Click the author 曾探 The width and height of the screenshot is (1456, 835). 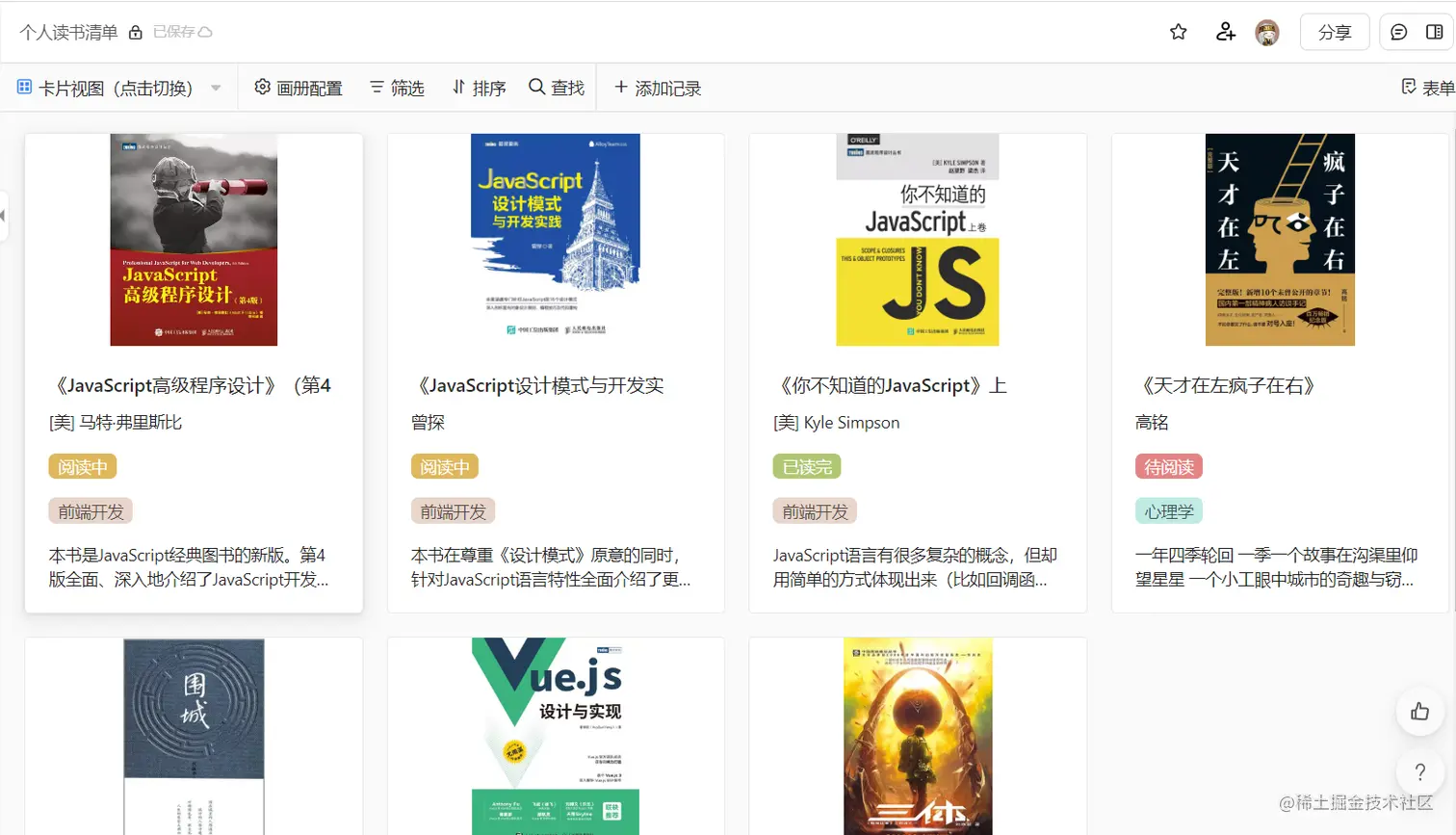(x=429, y=423)
